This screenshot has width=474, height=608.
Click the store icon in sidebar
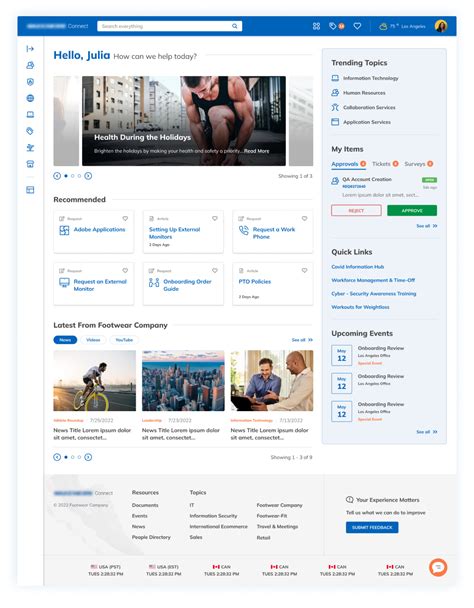[30, 164]
